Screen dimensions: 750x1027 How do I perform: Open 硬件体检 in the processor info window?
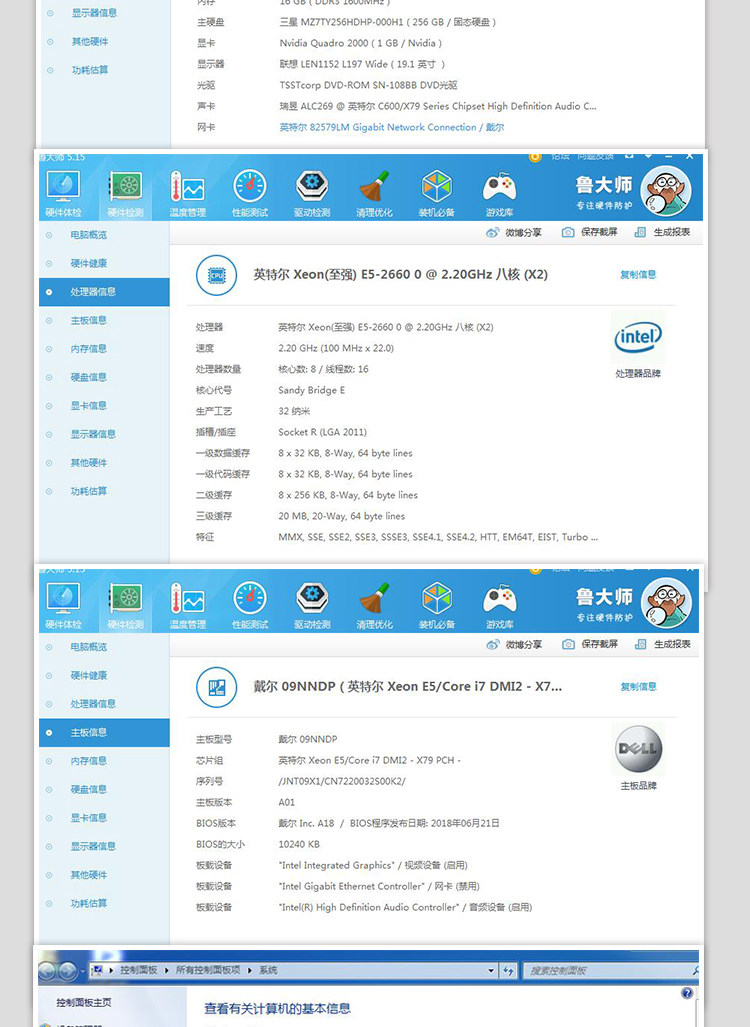[64, 193]
